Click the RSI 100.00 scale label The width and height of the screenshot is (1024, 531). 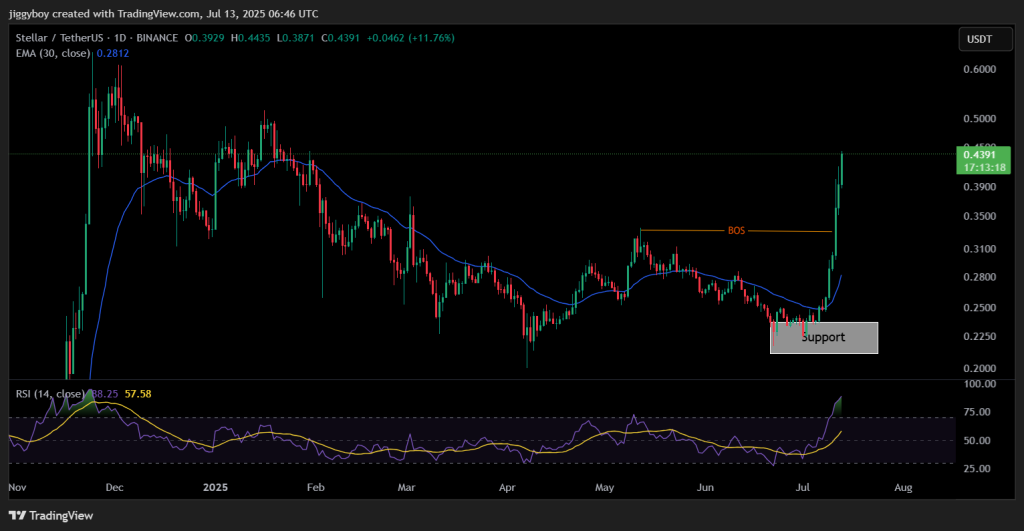(x=980, y=384)
